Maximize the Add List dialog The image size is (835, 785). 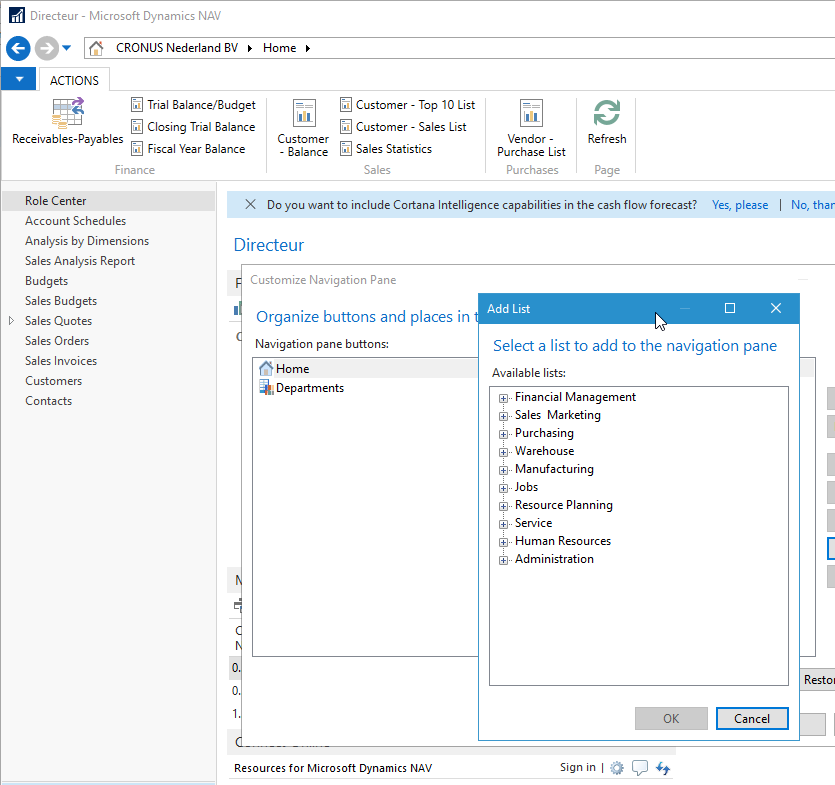click(x=730, y=308)
